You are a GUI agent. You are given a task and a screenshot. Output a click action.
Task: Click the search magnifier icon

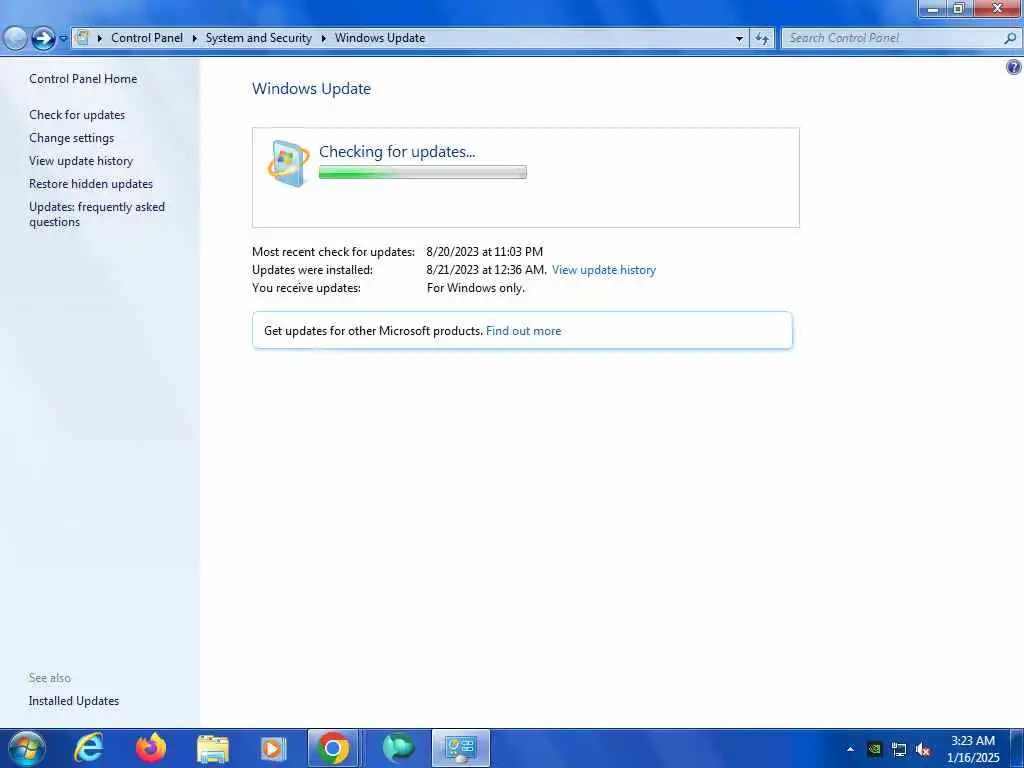pyautogui.click(x=1010, y=38)
